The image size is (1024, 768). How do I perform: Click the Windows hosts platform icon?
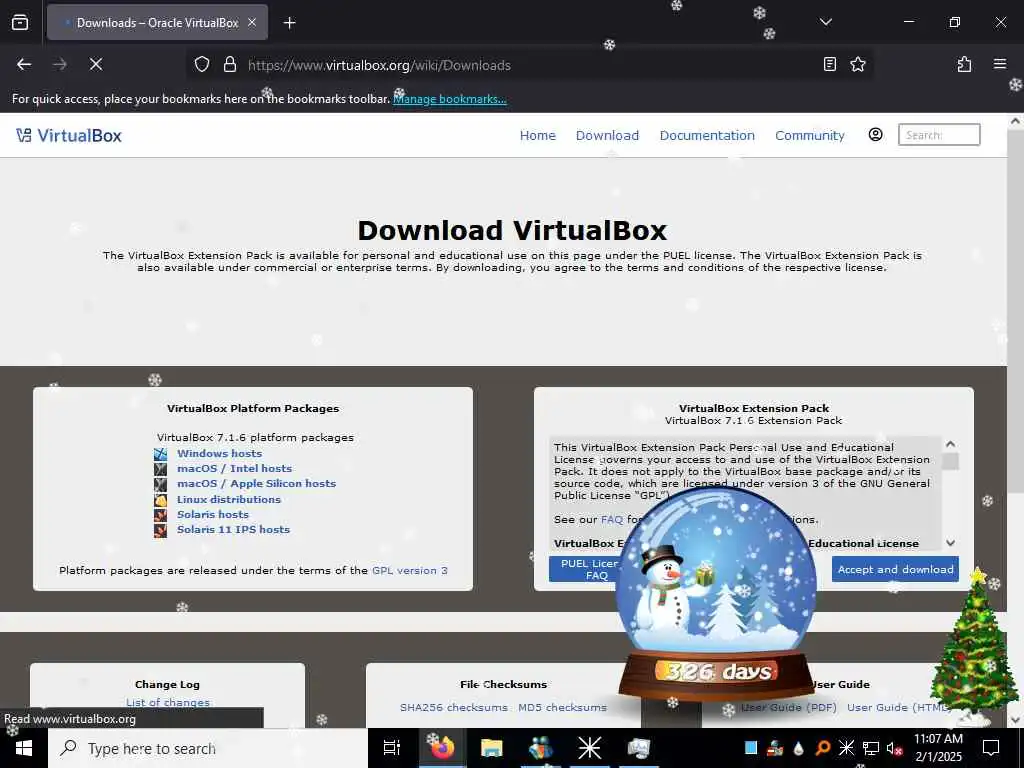tap(161, 454)
